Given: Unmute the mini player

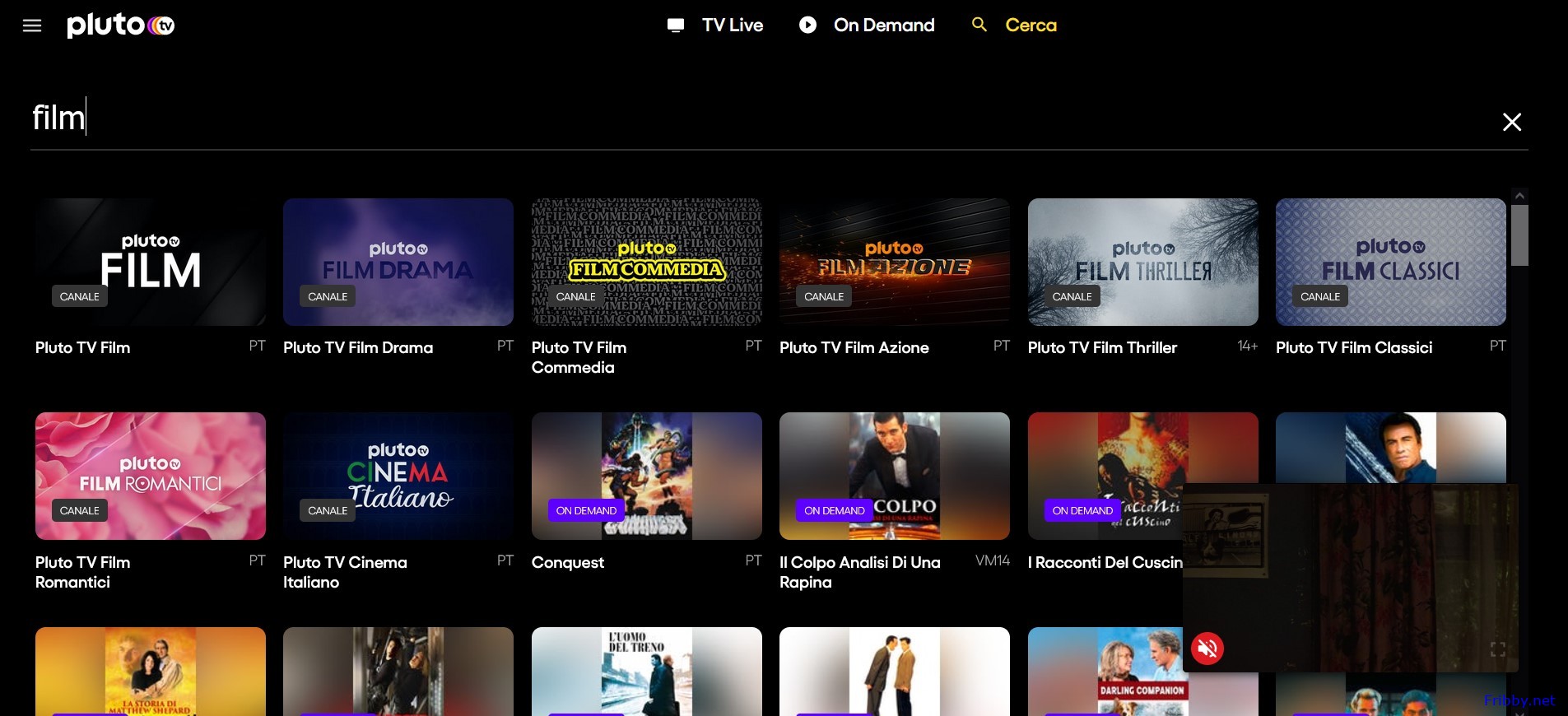Looking at the screenshot, I should coord(1207,649).
